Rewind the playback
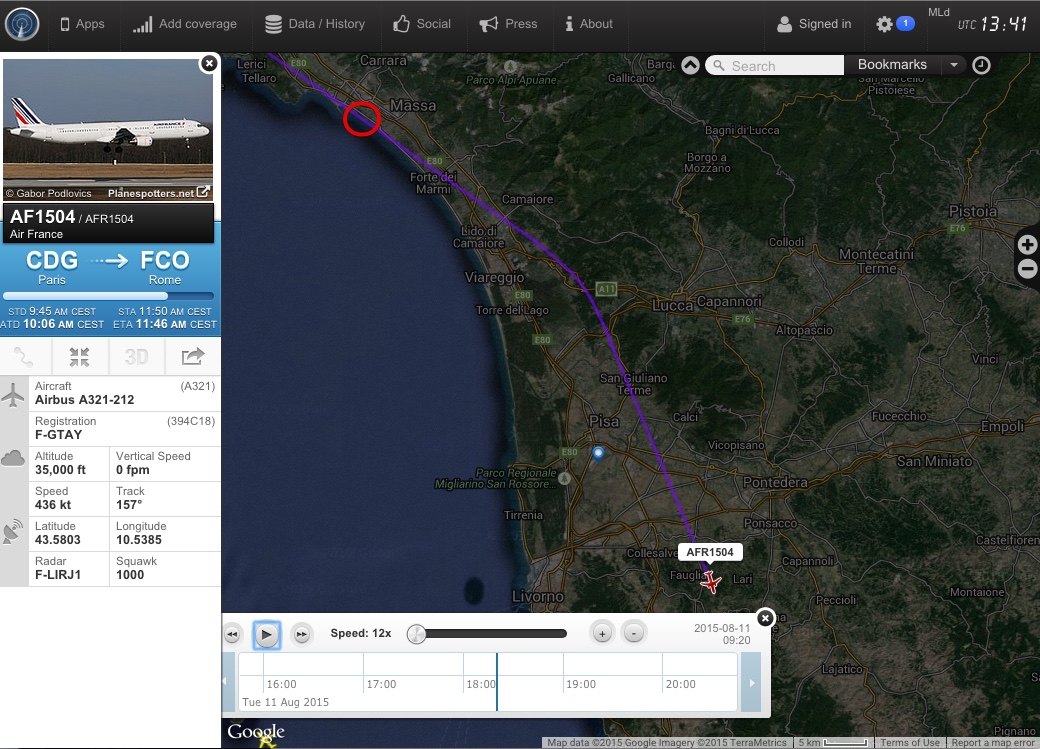Image resolution: width=1040 pixels, height=749 pixels. [232, 634]
